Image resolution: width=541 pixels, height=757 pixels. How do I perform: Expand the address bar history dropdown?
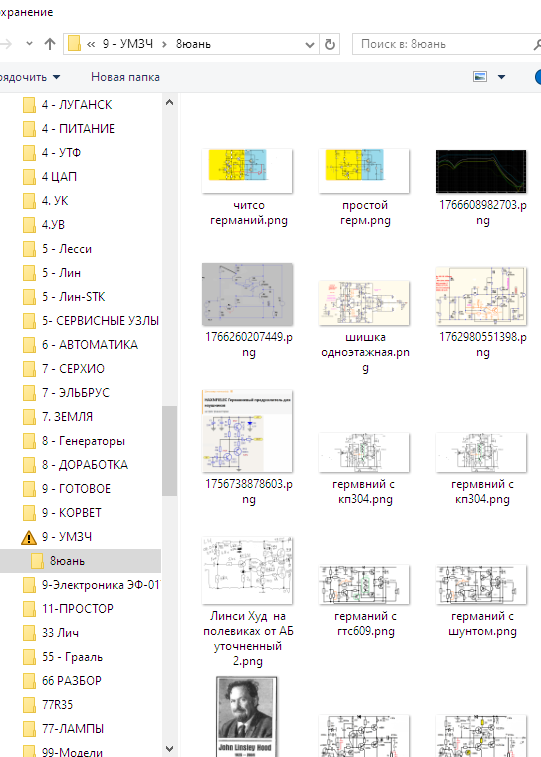pyautogui.click(x=310, y=44)
